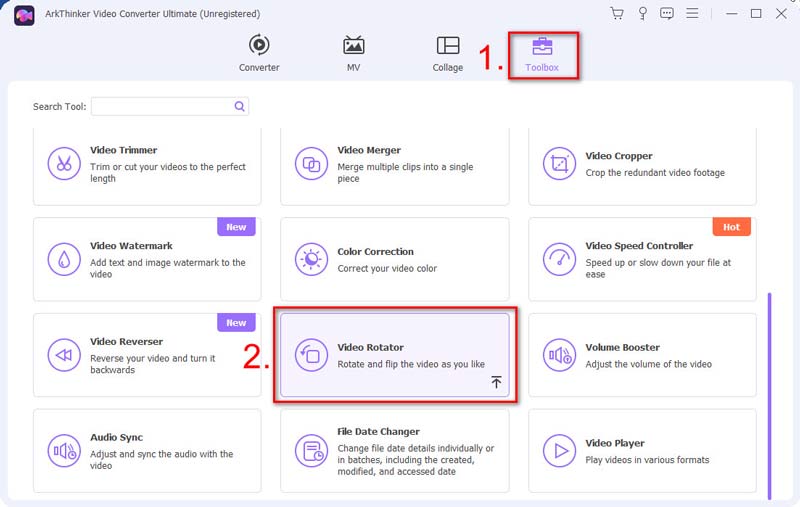Open the hamburger menu icon
Screen dimensions: 800x507
point(692,13)
